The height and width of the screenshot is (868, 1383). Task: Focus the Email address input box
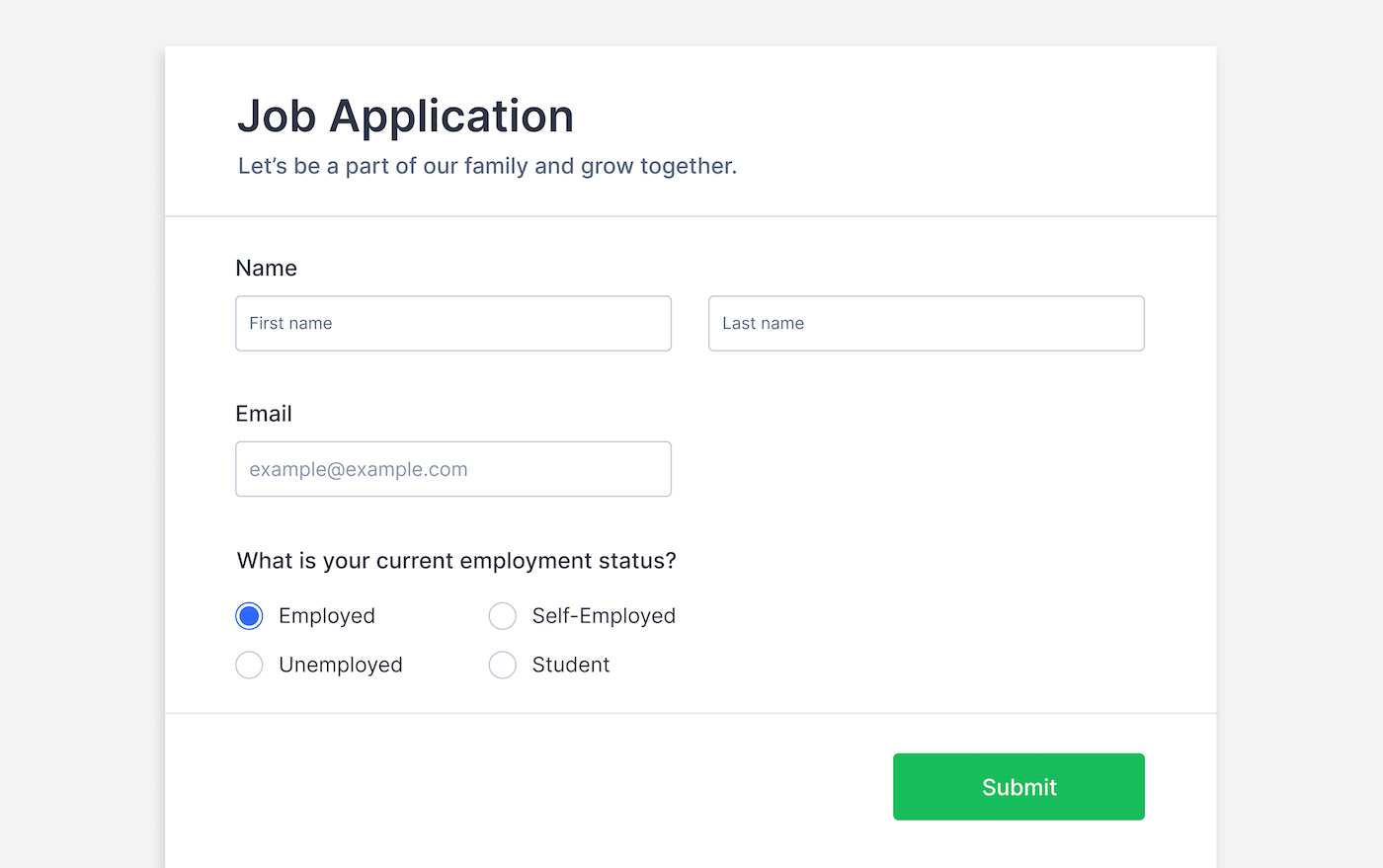452,469
